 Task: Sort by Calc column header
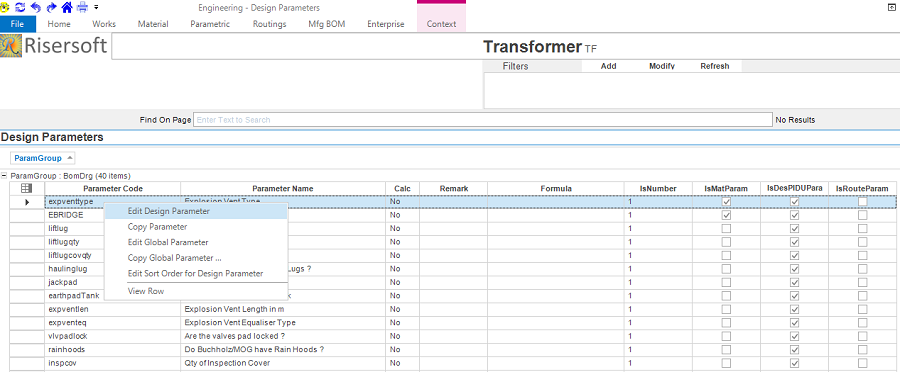coord(402,188)
